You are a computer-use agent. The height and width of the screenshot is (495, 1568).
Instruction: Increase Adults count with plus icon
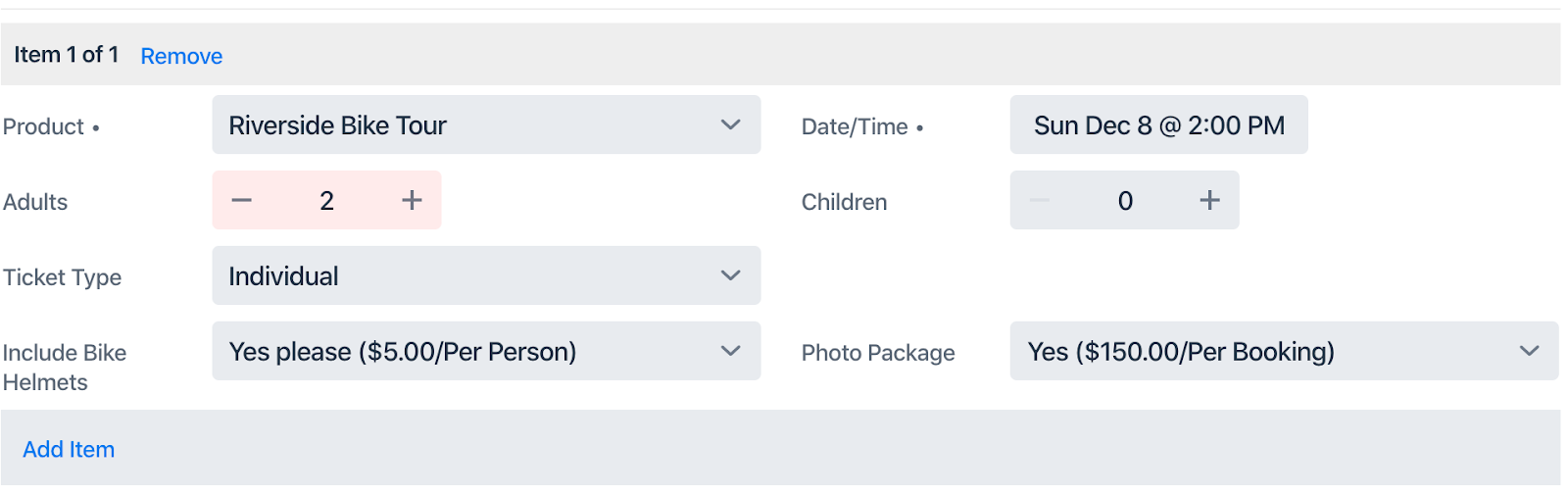coord(412,201)
